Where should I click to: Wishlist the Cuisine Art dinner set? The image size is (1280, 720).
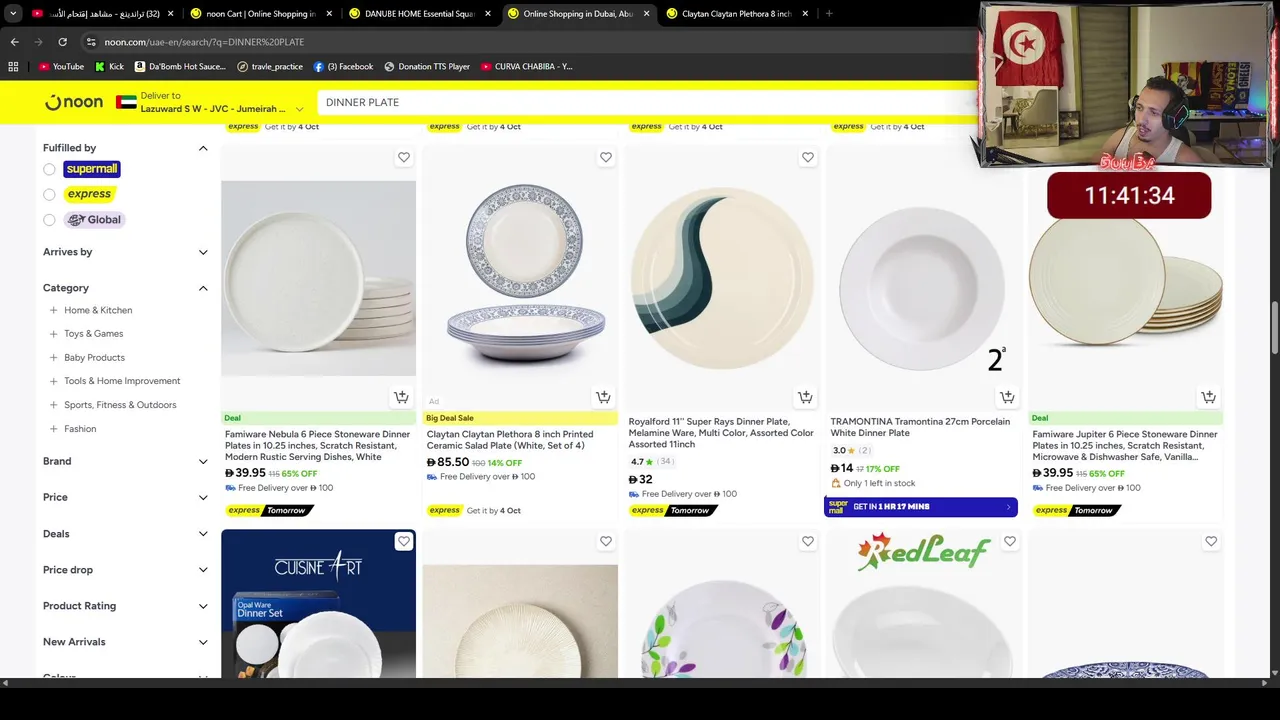(404, 541)
